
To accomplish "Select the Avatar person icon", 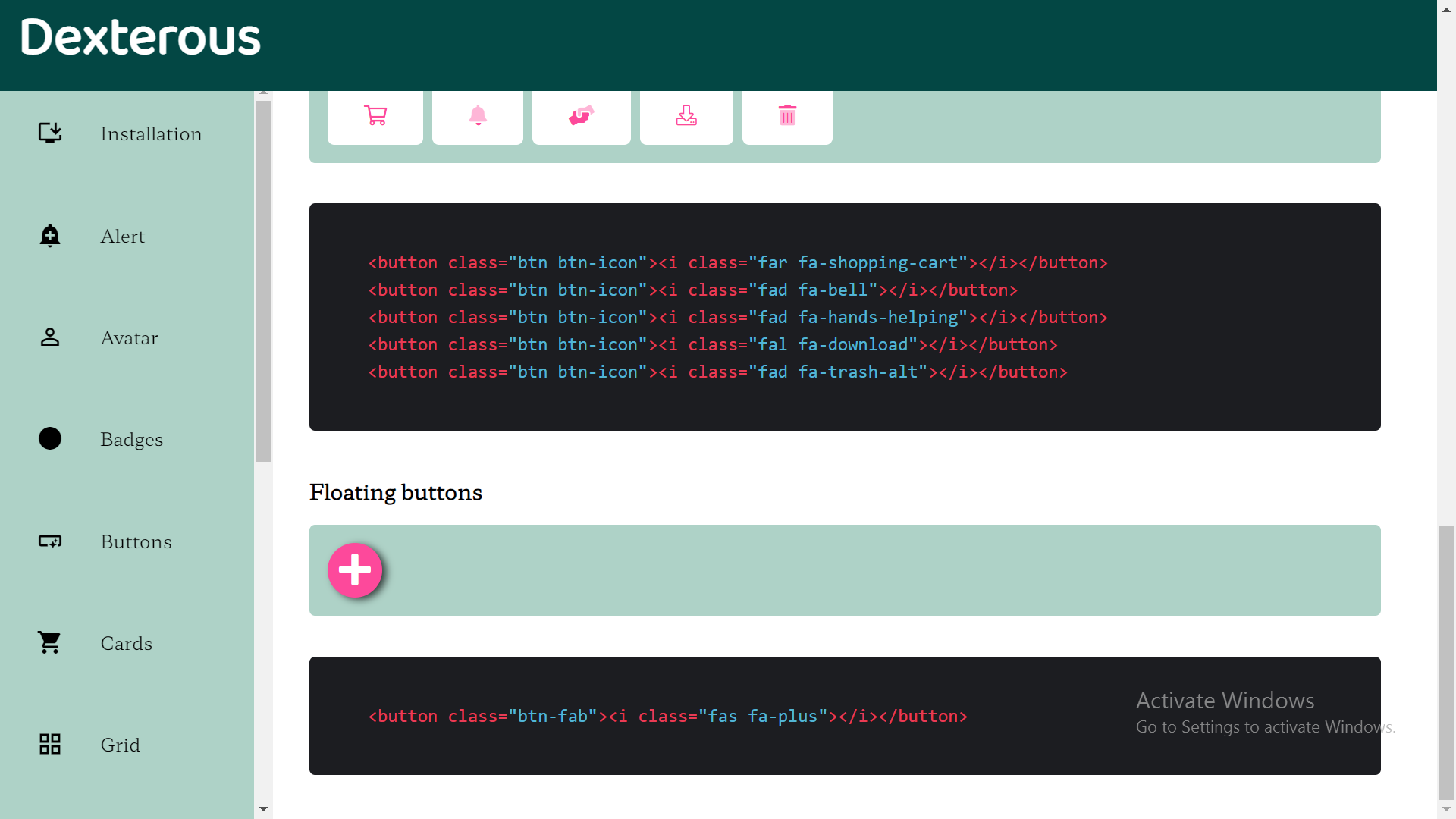I will pos(49,337).
